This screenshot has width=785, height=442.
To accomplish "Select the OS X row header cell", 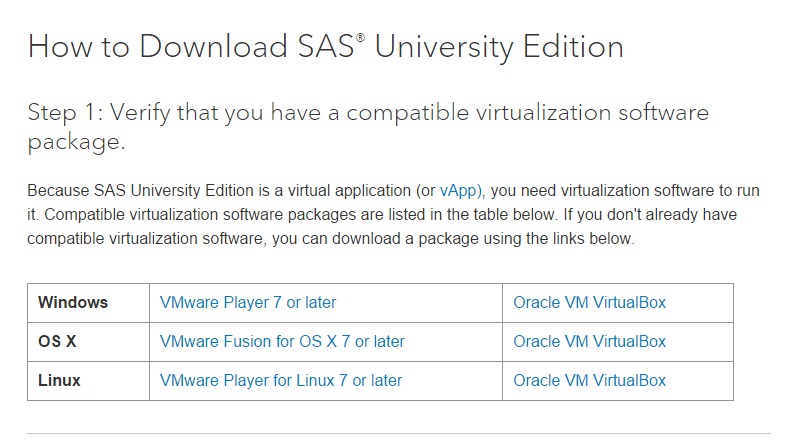I will point(57,341).
